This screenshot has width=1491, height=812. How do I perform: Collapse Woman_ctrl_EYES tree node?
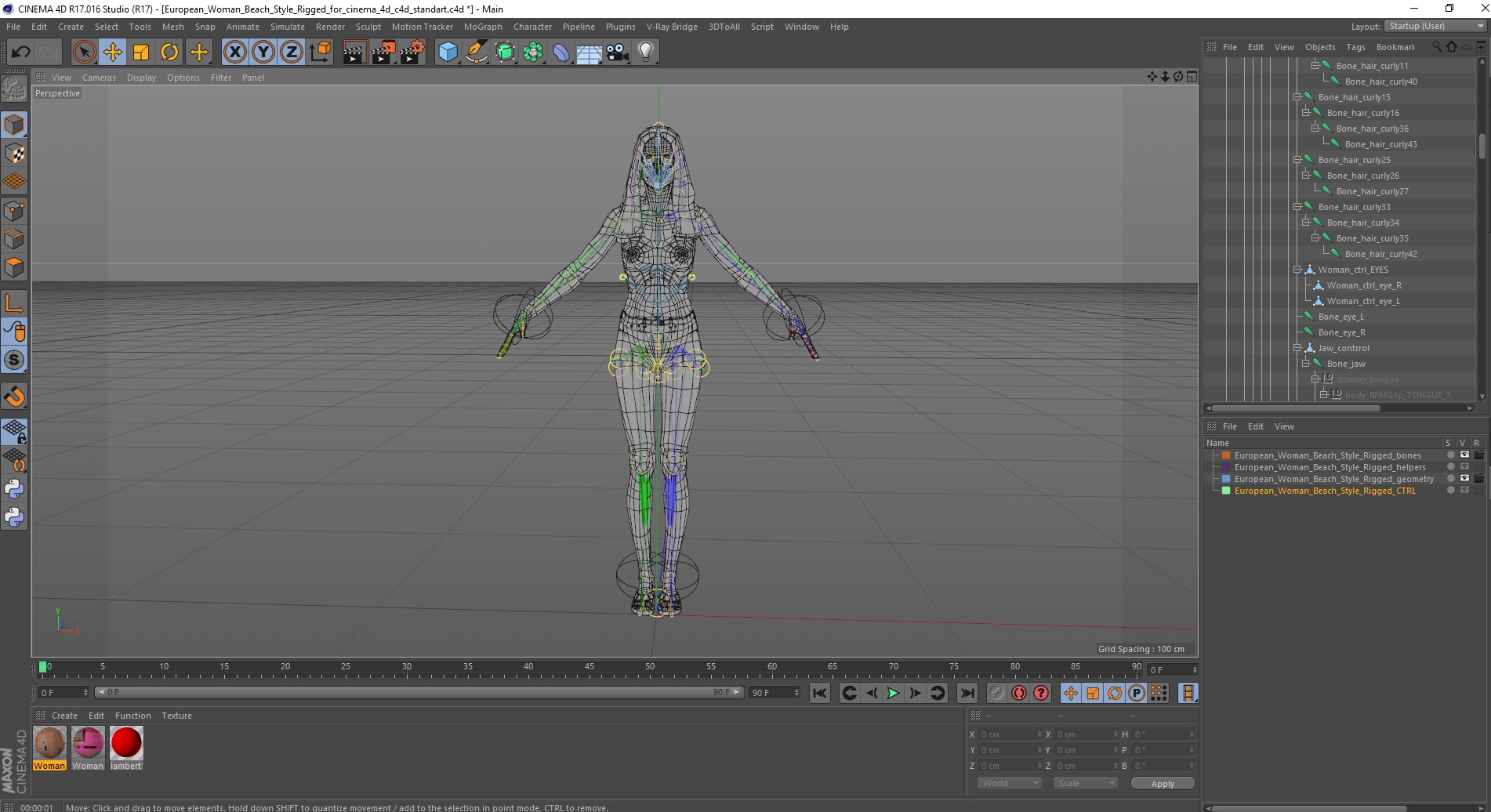point(1297,270)
